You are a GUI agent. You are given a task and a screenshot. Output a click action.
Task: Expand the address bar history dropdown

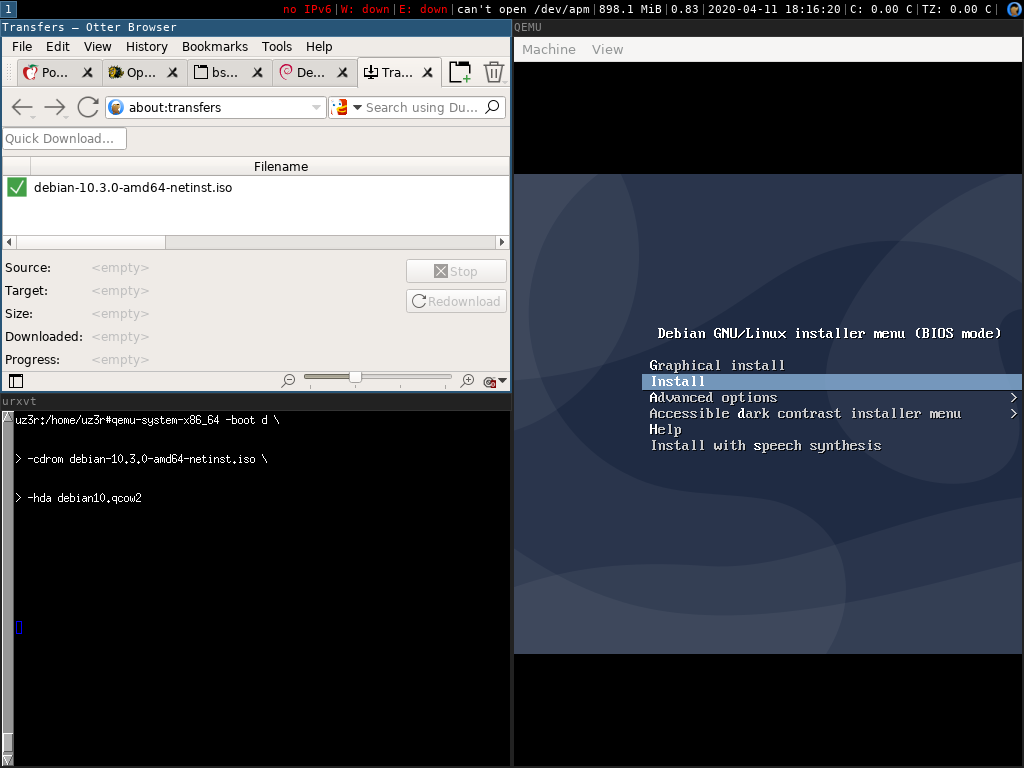316,107
